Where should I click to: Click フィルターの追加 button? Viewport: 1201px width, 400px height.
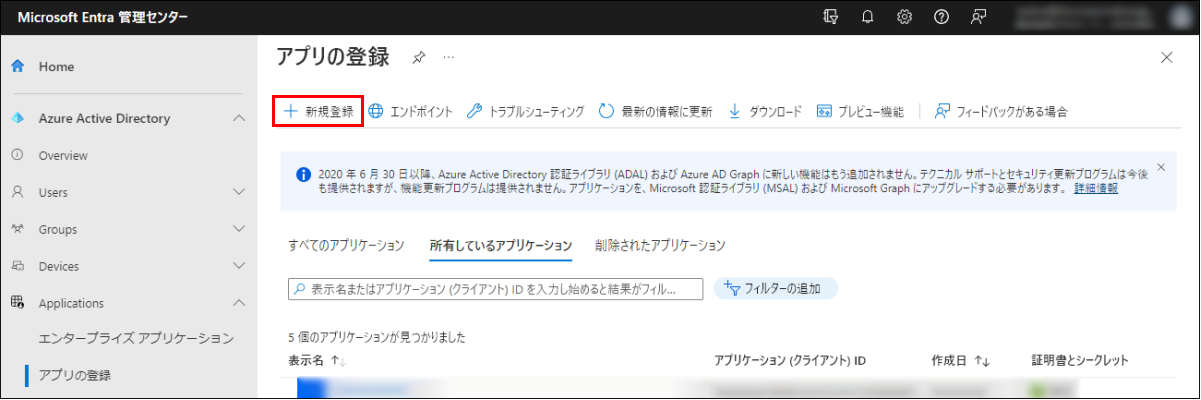(x=775, y=289)
